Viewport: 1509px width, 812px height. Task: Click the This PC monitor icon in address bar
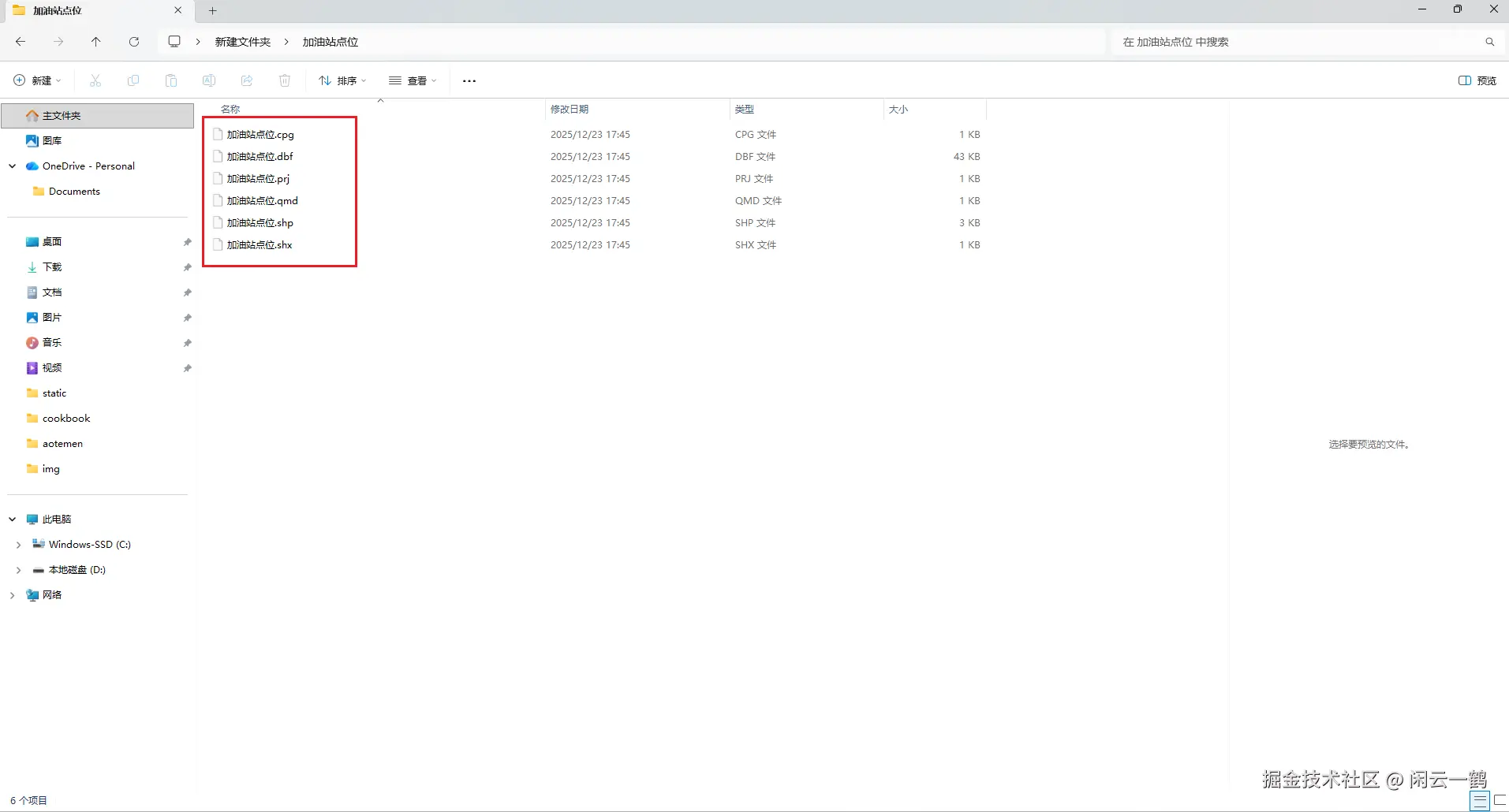point(174,42)
